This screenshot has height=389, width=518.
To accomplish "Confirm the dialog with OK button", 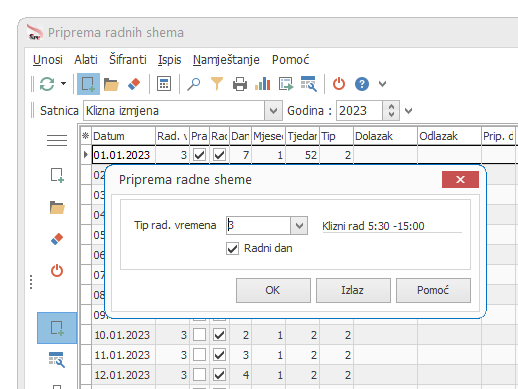I will click(x=273, y=290).
